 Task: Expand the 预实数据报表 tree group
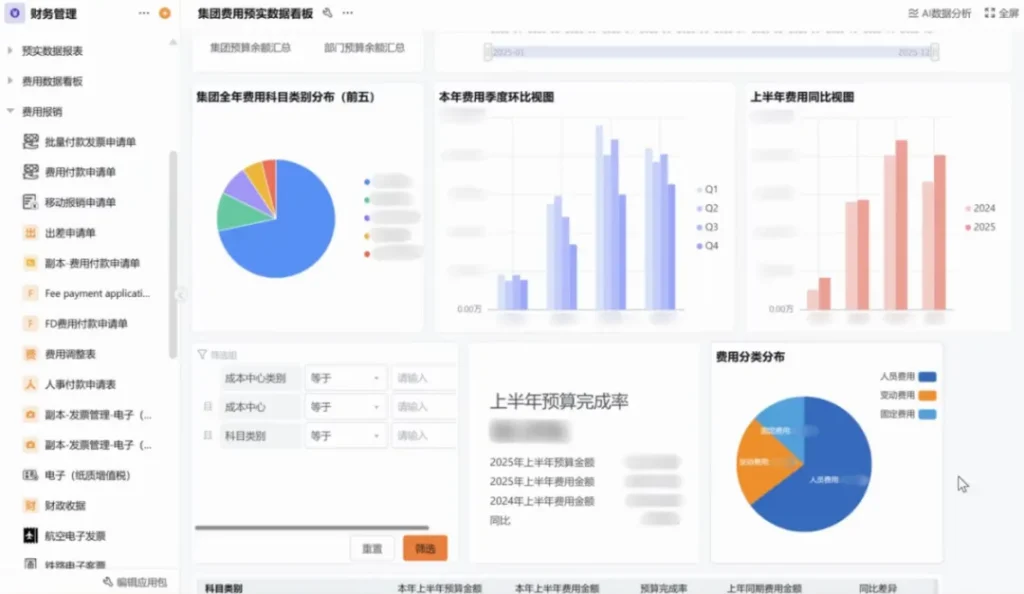[10, 51]
